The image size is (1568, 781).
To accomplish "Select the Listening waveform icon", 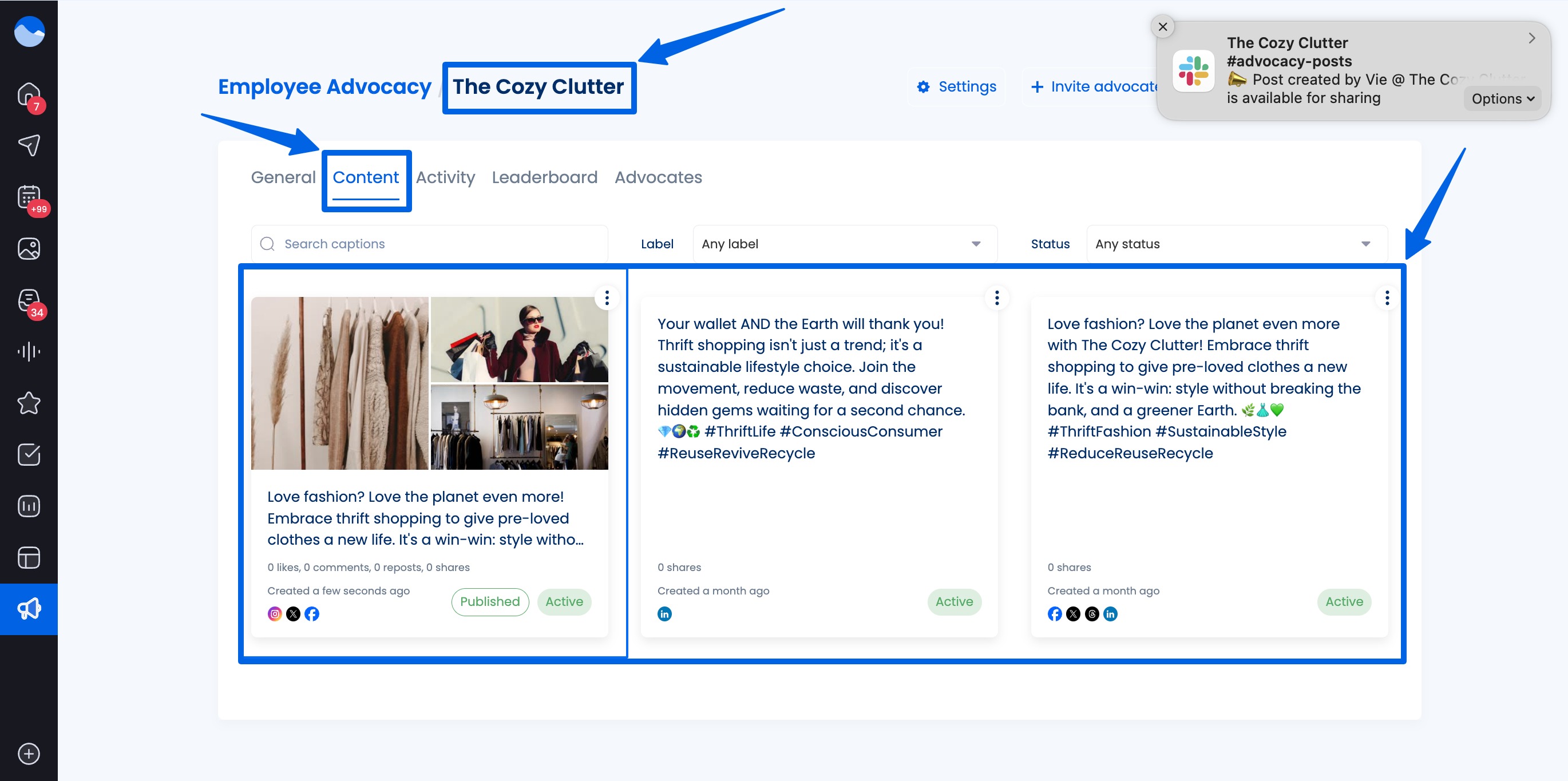I will (29, 351).
